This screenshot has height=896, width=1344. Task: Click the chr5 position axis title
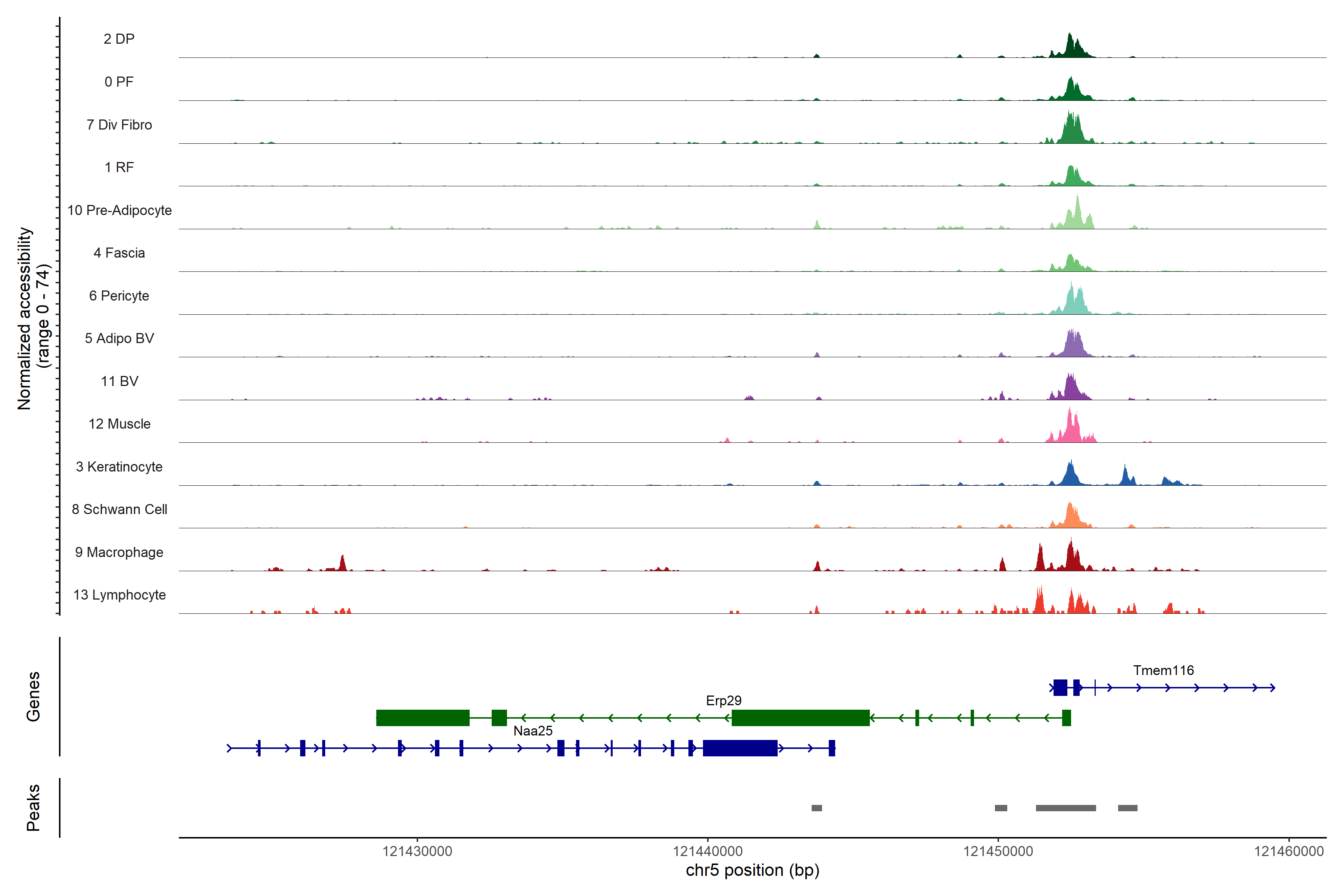(x=752, y=871)
